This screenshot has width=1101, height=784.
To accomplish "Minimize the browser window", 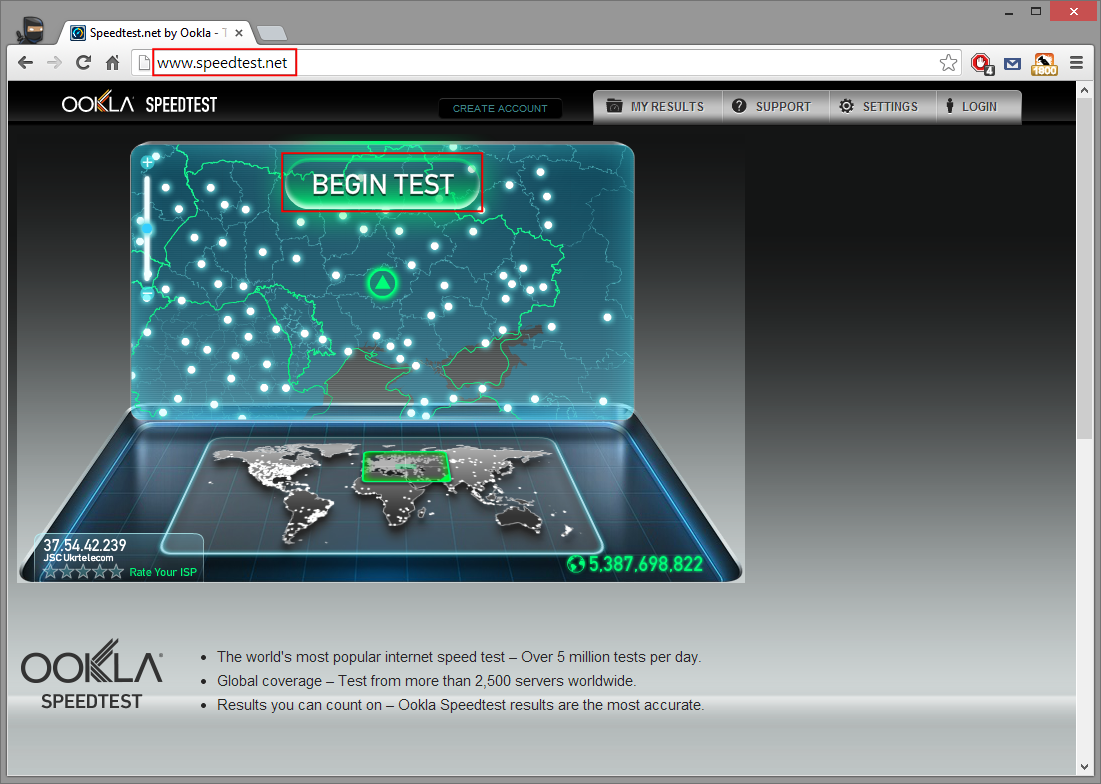I will (x=1009, y=12).
